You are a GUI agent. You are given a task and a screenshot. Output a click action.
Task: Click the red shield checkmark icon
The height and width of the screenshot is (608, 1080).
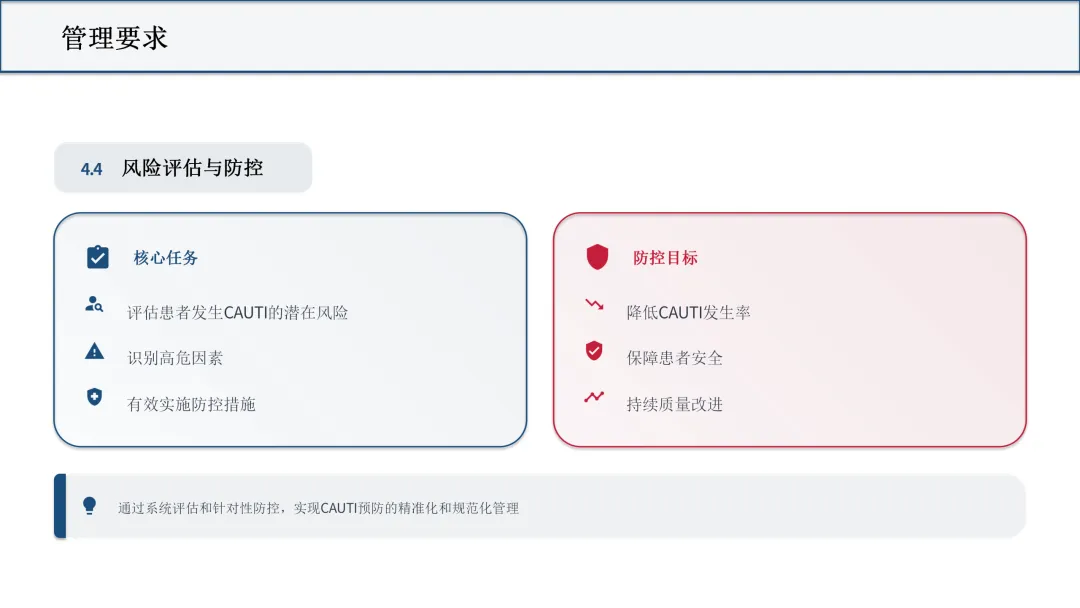pyautogui.click(x=594, y=350)
